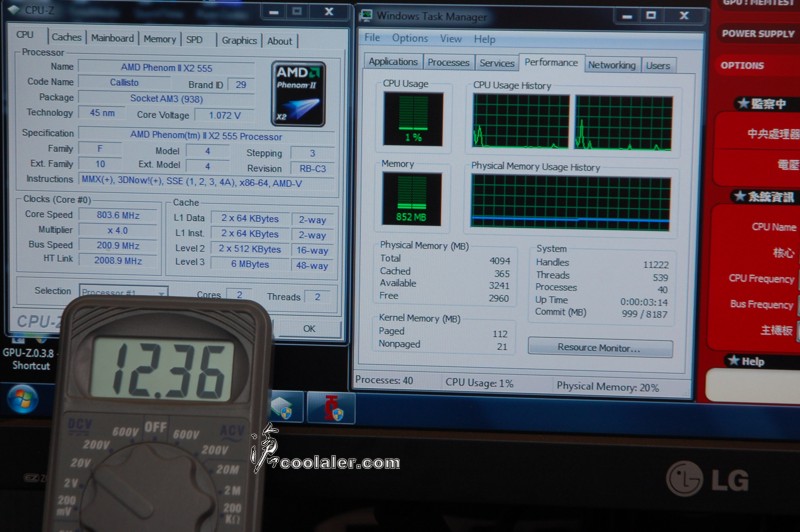
Task: Click the Help star label in the red panel
Action: point(746,361)
